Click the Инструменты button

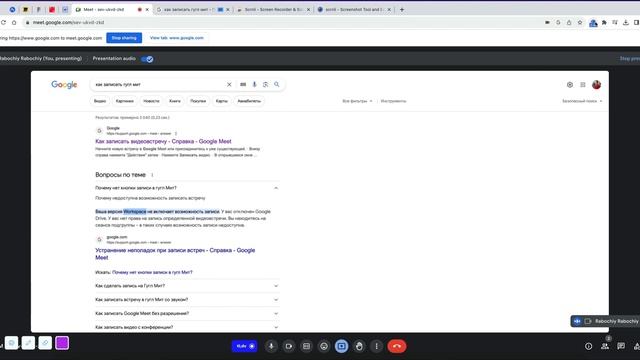coord(393,101)
